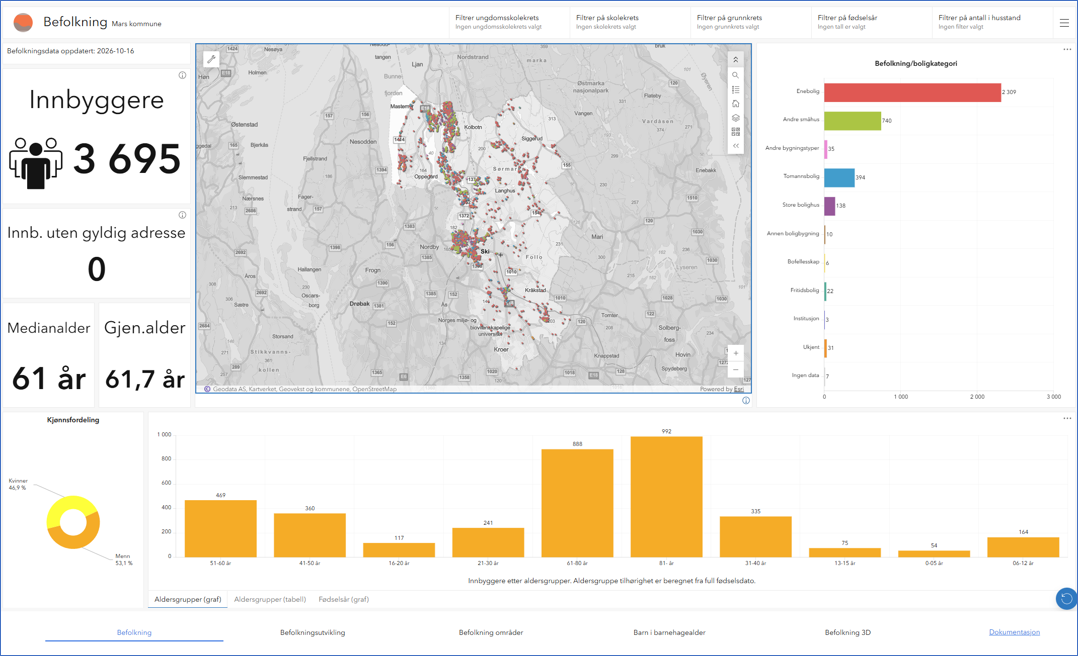Open the basemap gallery grid
The image size is (1078, 656).
point(736,131)
